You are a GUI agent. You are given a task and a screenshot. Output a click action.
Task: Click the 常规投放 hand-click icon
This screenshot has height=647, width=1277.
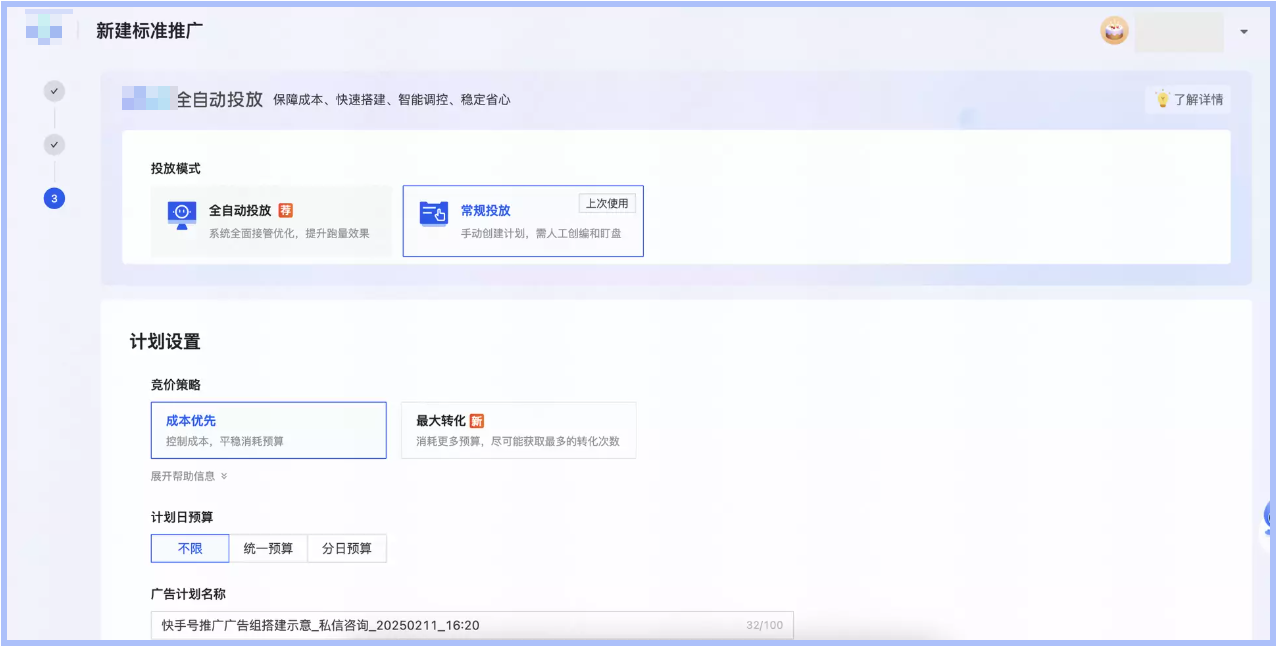click(432, 211)
